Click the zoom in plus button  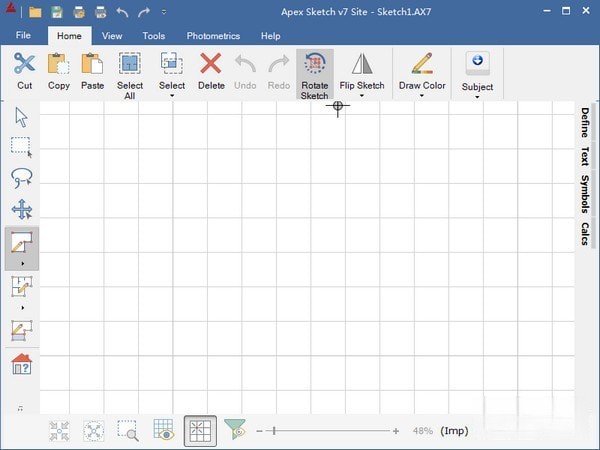pos(396,431)
